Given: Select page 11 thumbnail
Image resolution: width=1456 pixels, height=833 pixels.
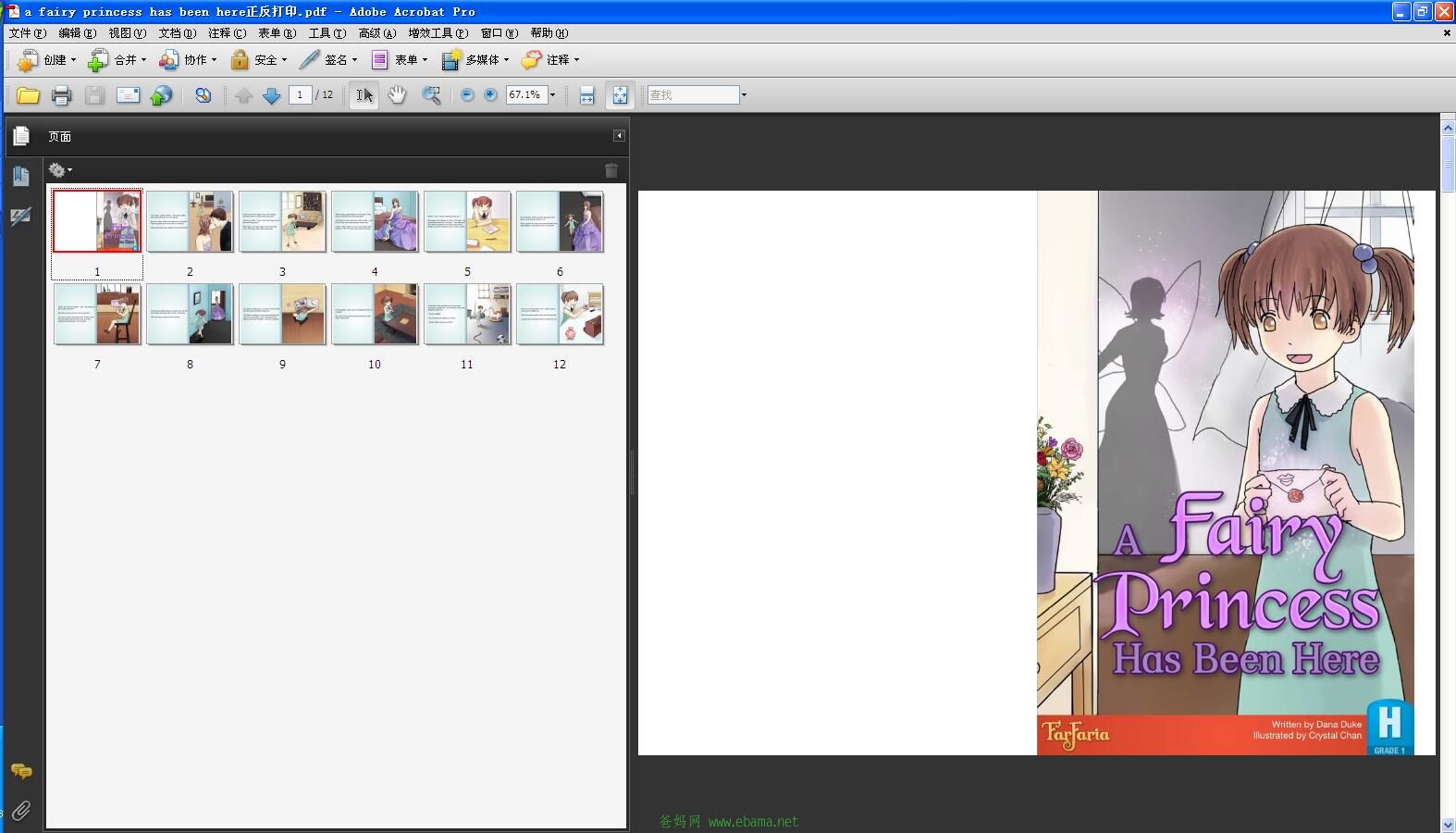Looking at the screenshot, I should [467, 314].
